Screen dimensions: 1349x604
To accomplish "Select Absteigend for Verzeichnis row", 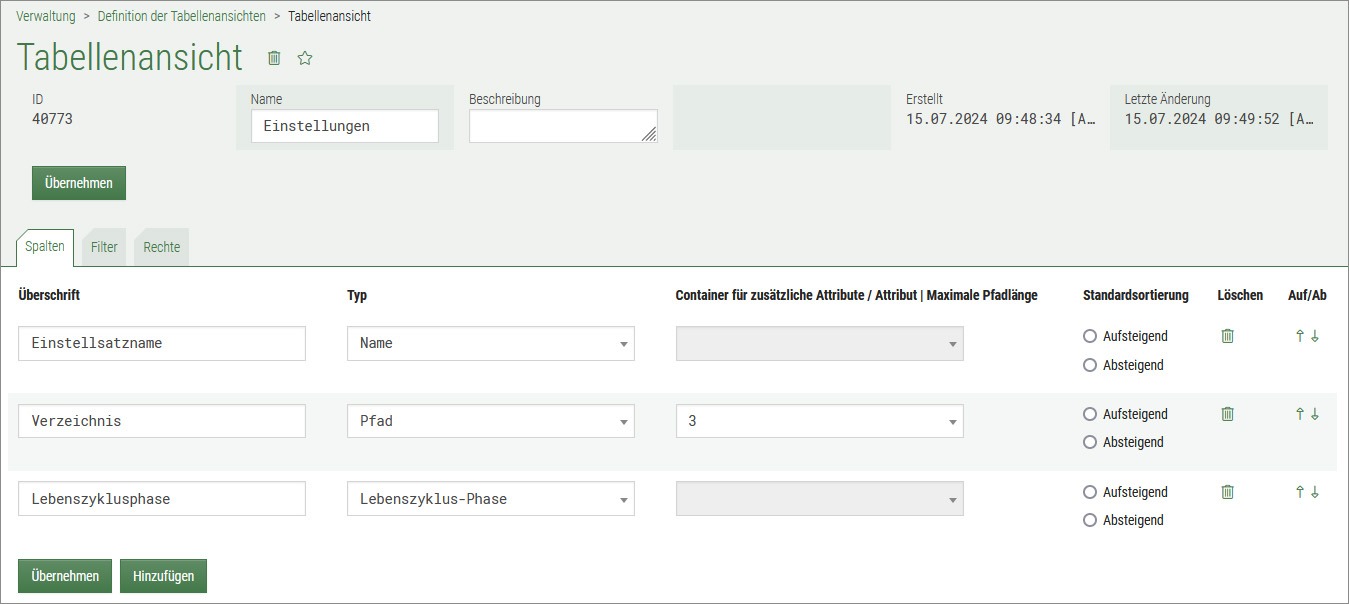I will pyautogui.click(x=1090, y=442).
